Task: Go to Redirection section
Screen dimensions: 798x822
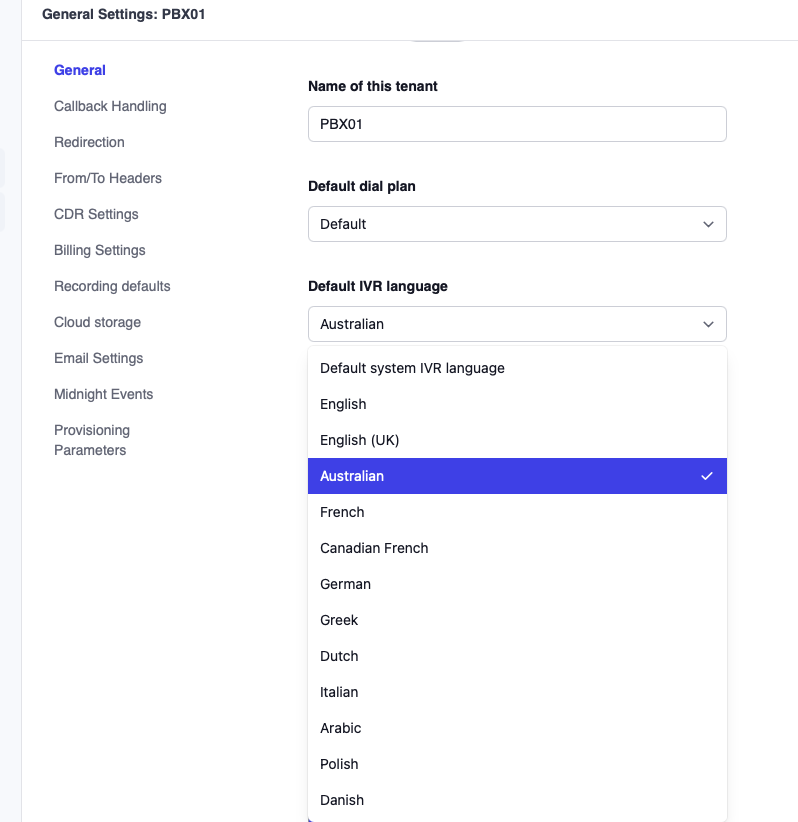Action: pyautogui.click(x=89, y=142)
